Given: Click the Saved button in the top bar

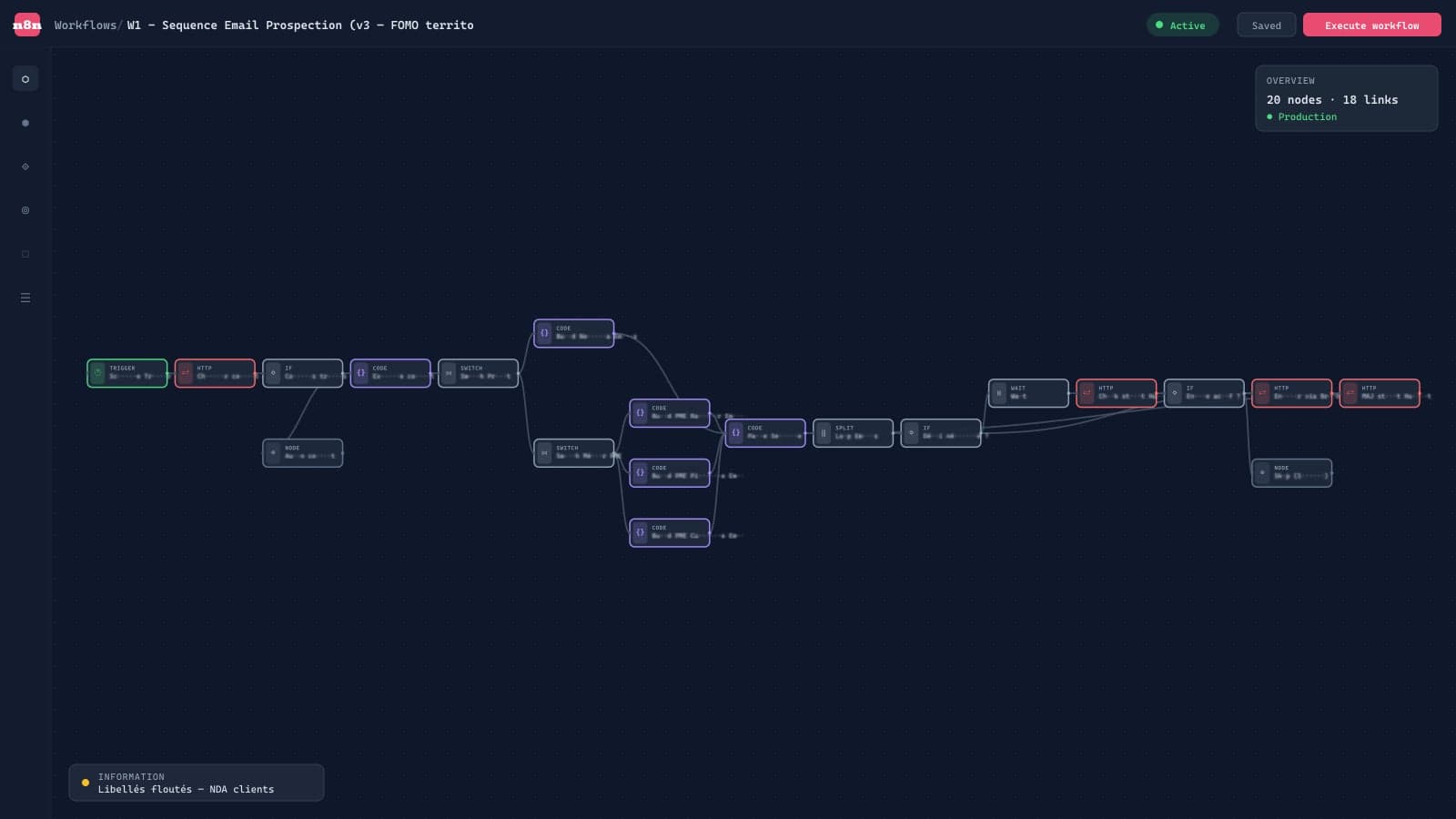Looking at the screenshot, I should [x=1266, y=25].
